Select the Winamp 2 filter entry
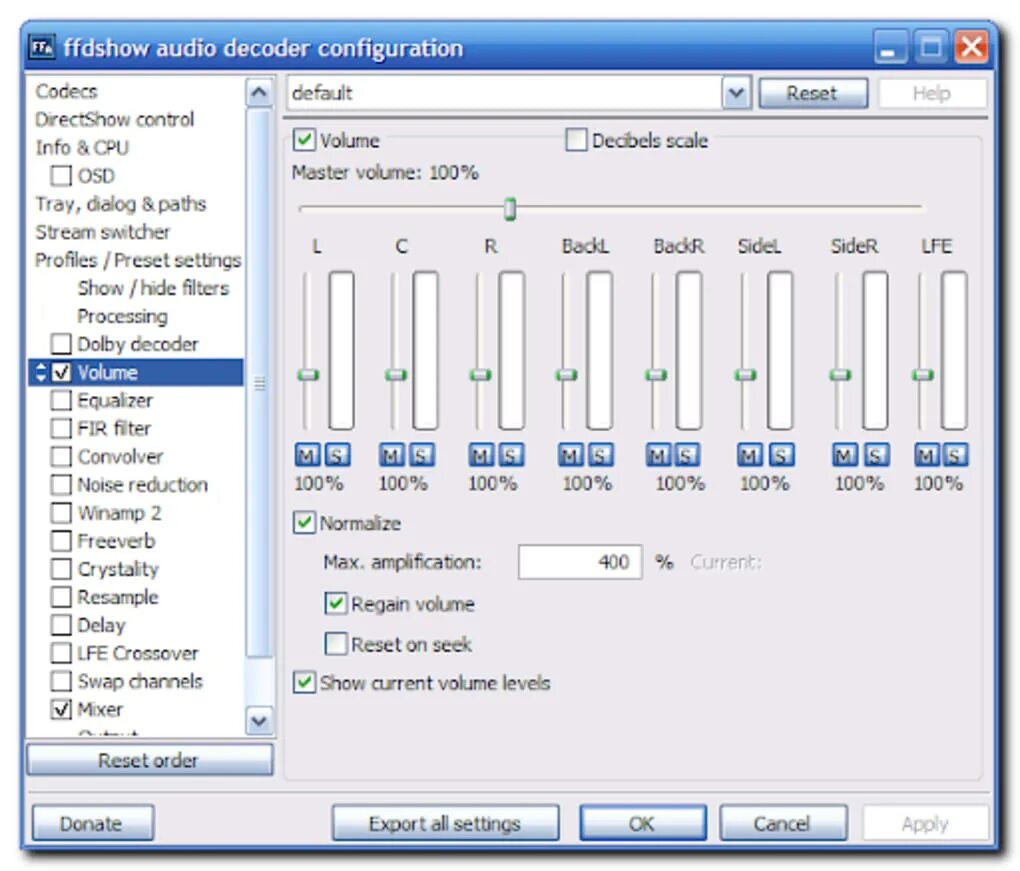The image size is (1020, 871). click(x=119, y=513)
